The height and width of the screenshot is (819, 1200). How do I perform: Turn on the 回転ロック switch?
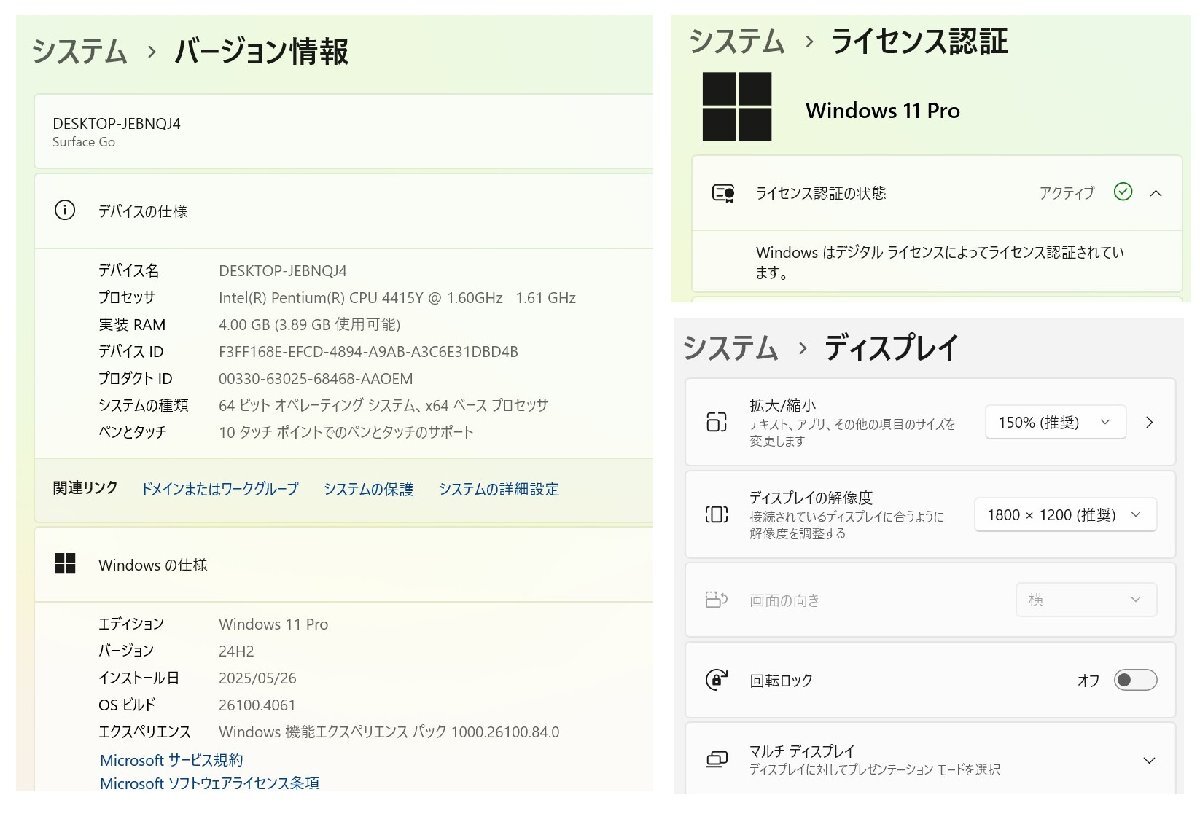[1136, 680]
